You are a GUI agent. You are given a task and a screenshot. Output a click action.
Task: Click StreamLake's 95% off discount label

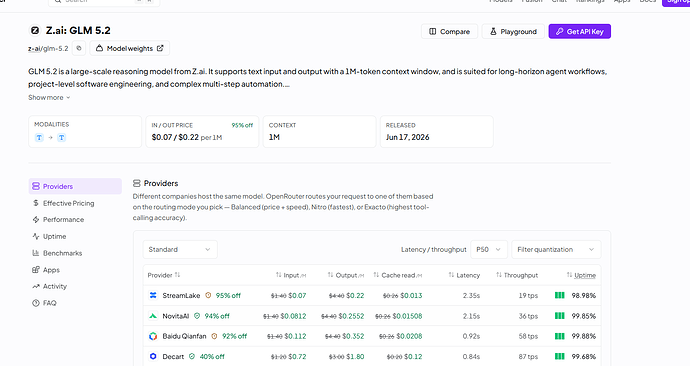click(228, 296)
